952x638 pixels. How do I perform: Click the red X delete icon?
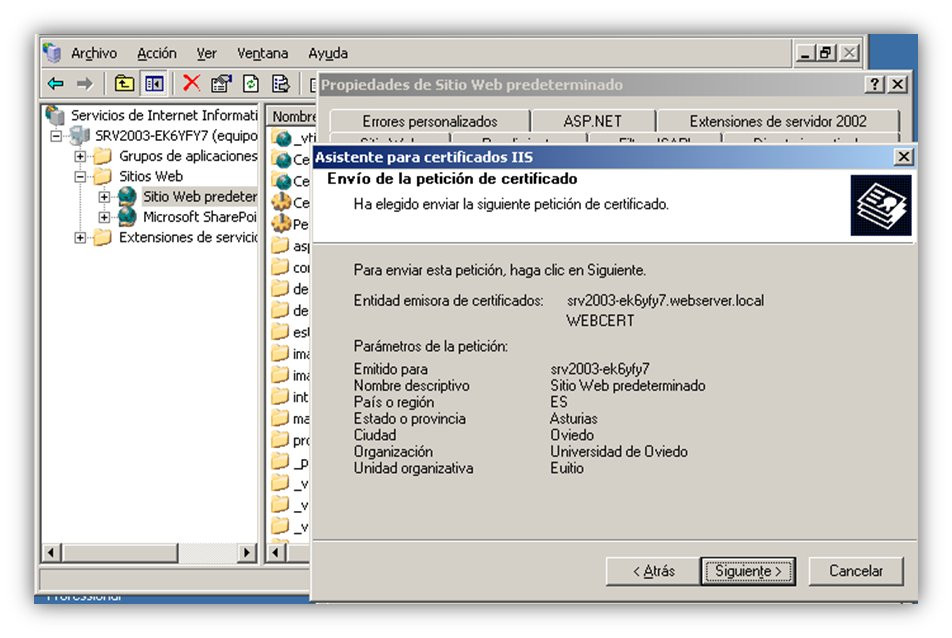[x=191, y=83]
